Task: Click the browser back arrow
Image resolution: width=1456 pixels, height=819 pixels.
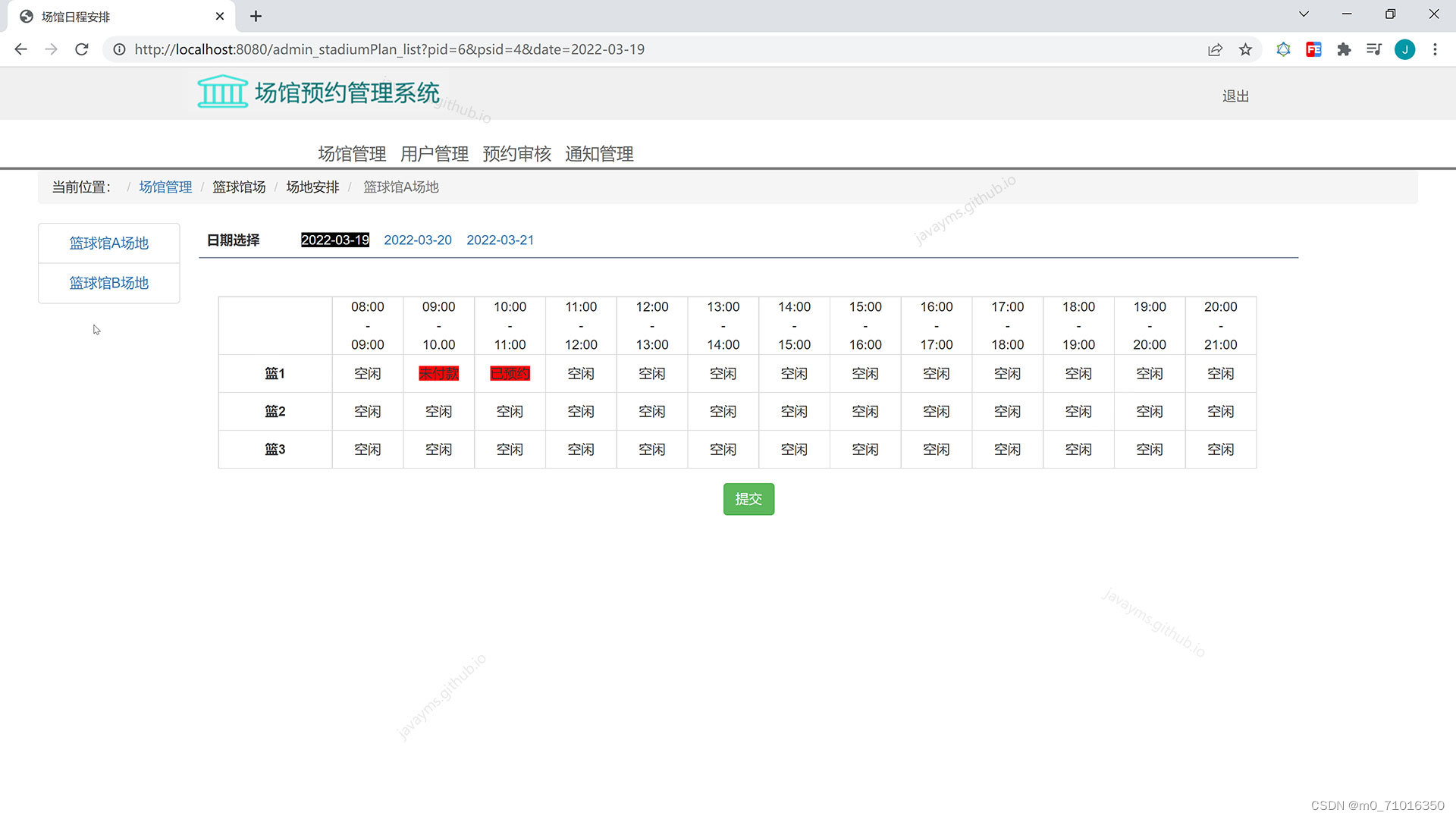Action: [21, 49]
